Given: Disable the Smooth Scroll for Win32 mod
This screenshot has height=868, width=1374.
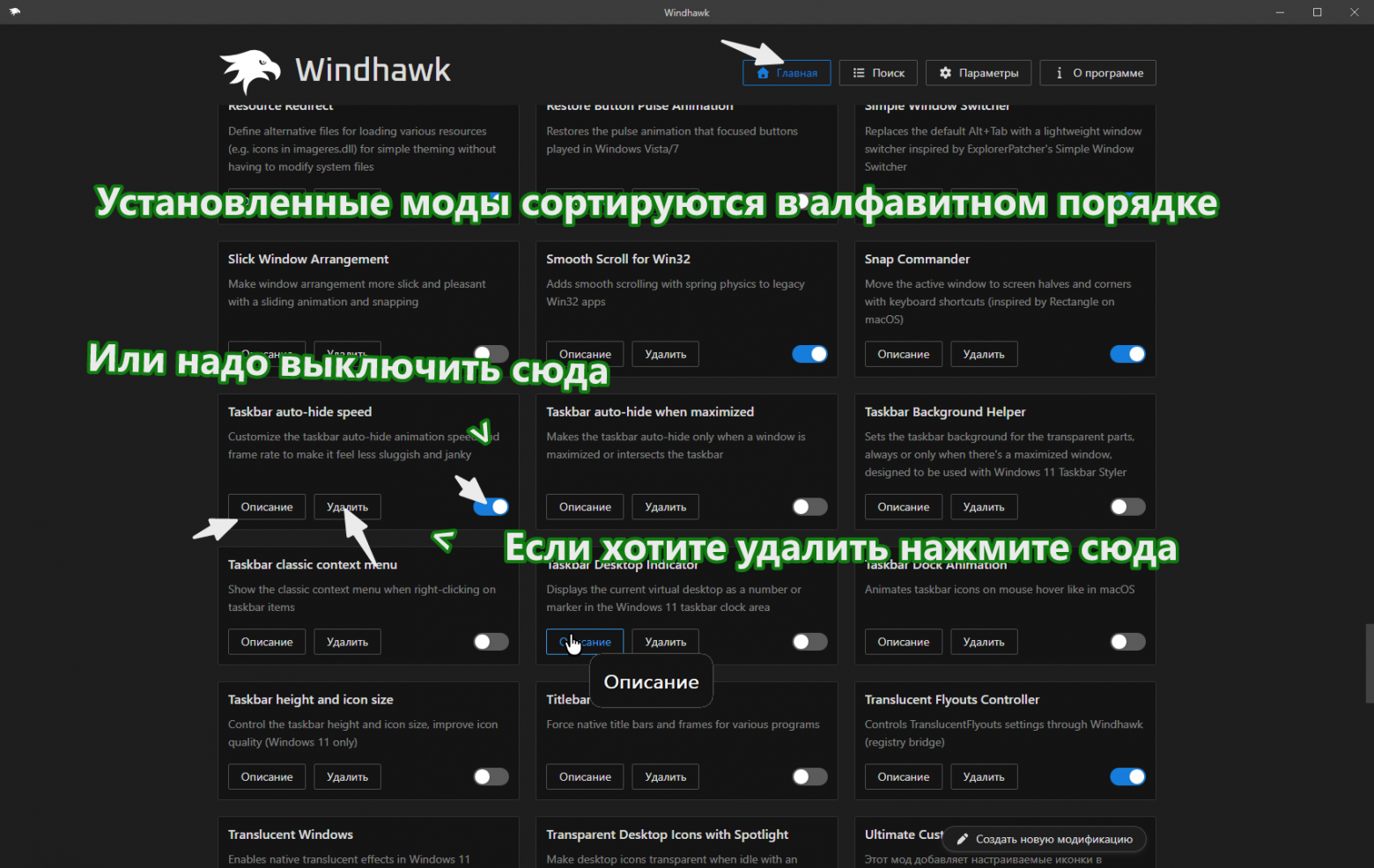Looking at the screenshot, I should (x=809, y=354).
